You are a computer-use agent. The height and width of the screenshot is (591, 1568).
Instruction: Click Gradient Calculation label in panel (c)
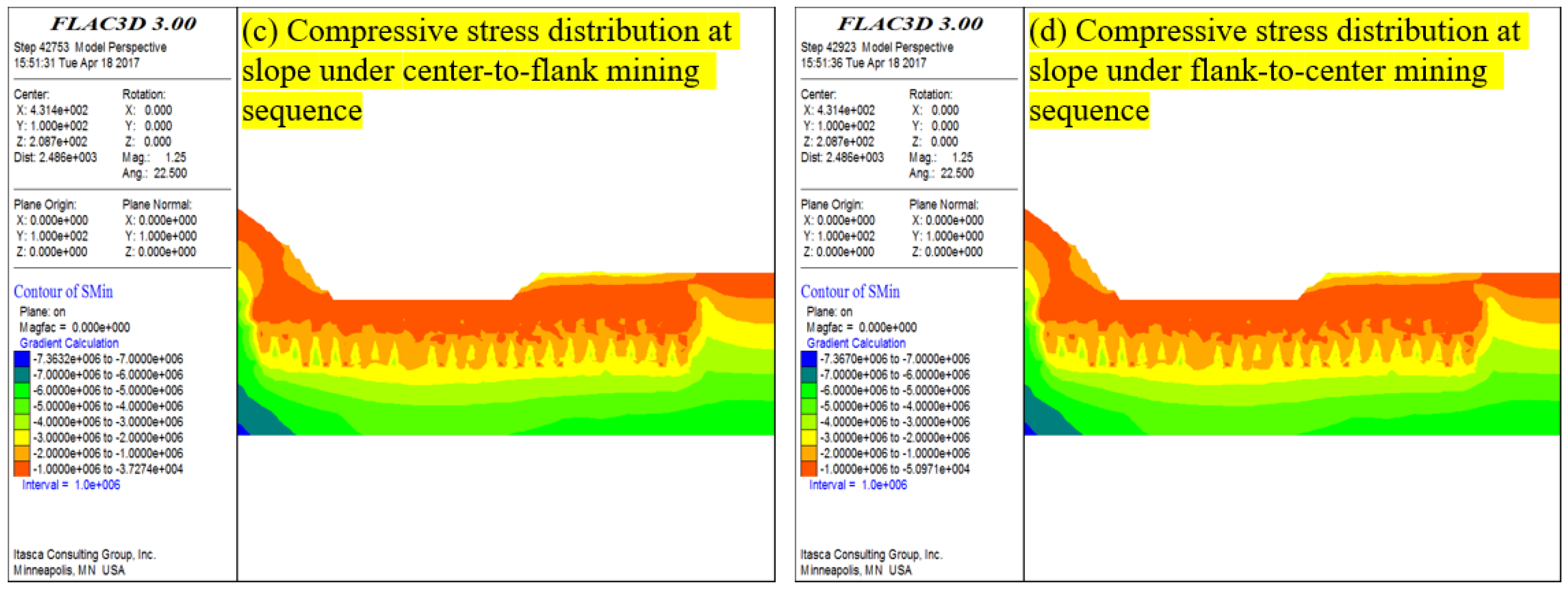click(69, 343)
